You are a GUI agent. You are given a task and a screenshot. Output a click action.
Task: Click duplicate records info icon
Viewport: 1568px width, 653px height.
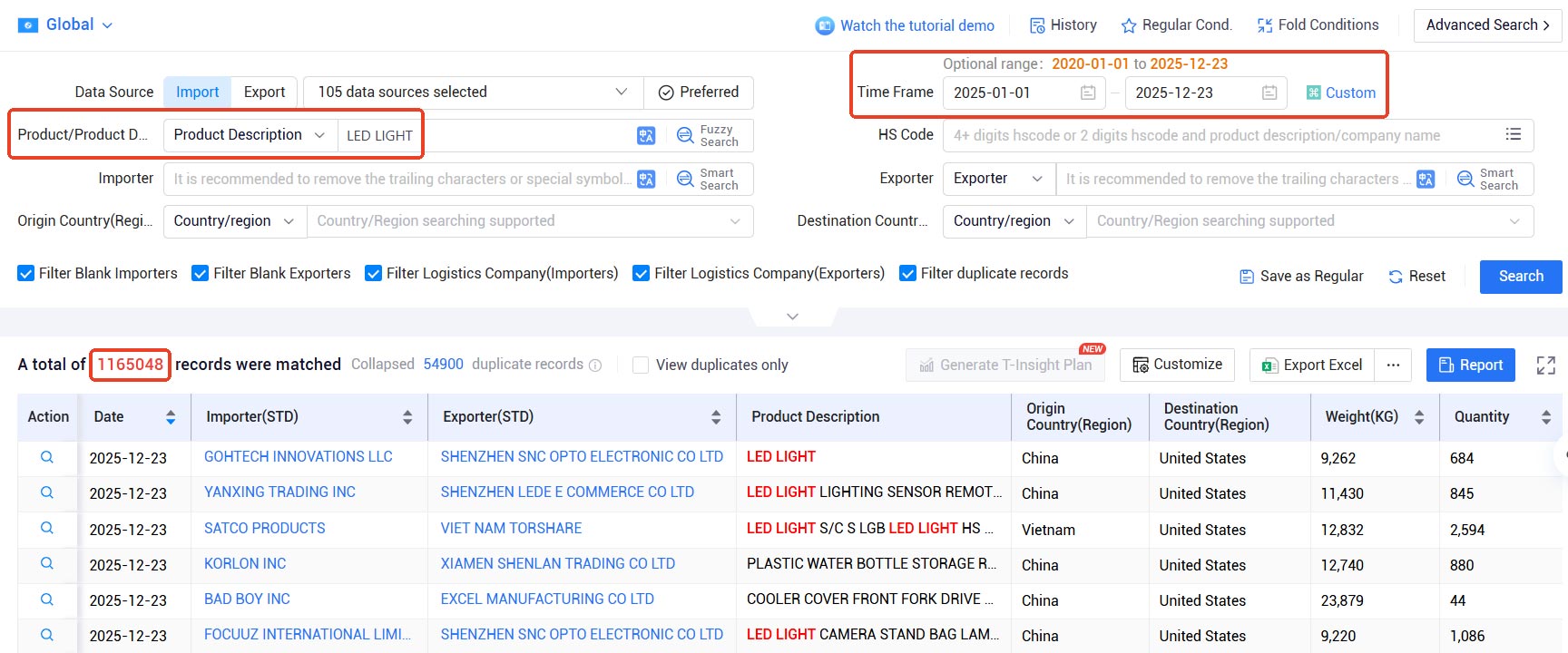click(x=595, y=365)
